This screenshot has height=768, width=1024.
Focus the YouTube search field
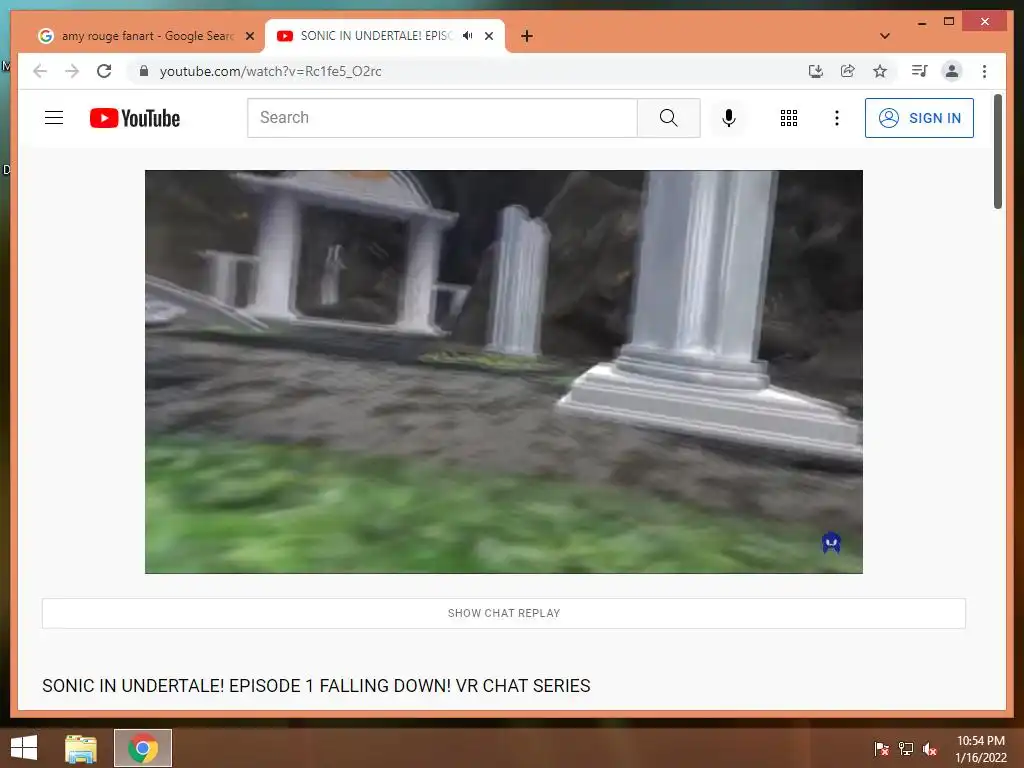click(x=442, y=118)
